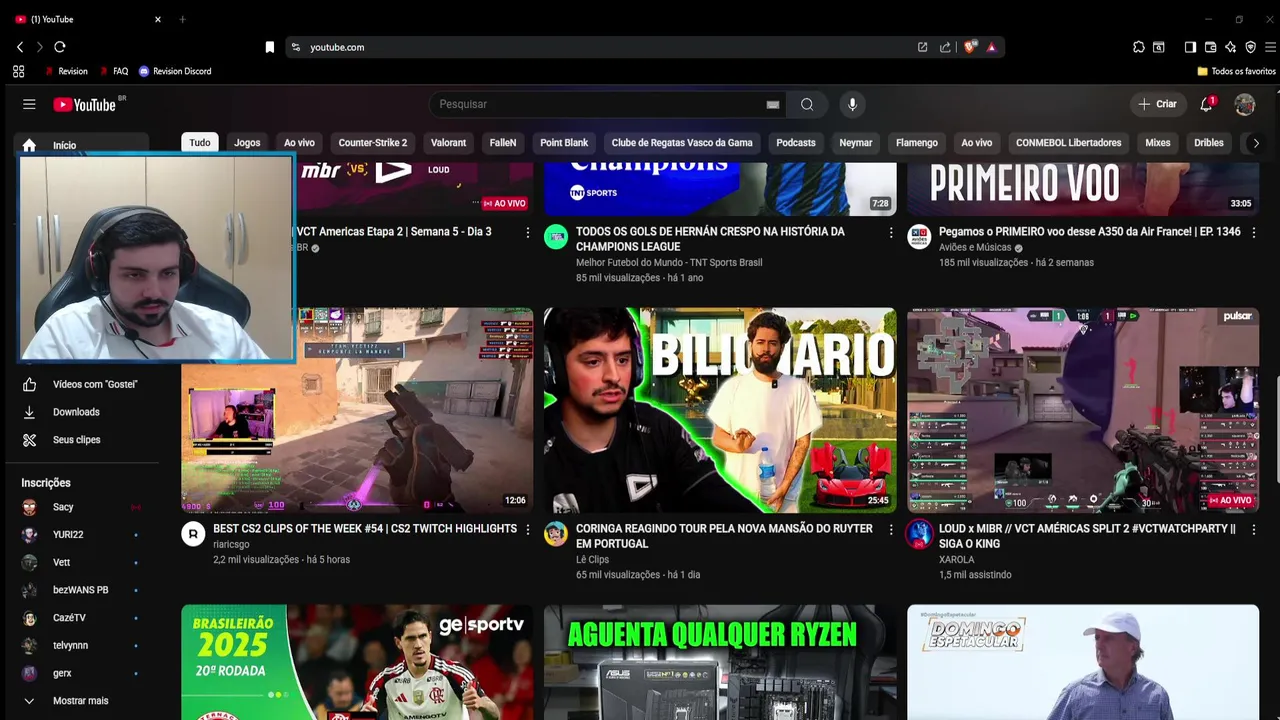This screenshot has width=1280, height=720.
Task: Open the Aviões e Músicas channel avatar
Action: 919,237
